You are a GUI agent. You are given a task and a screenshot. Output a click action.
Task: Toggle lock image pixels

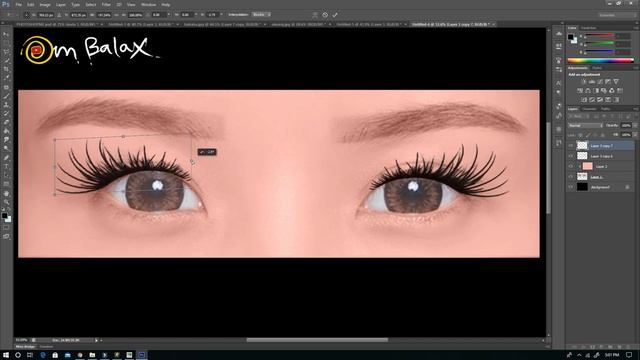tap(588, 135)
